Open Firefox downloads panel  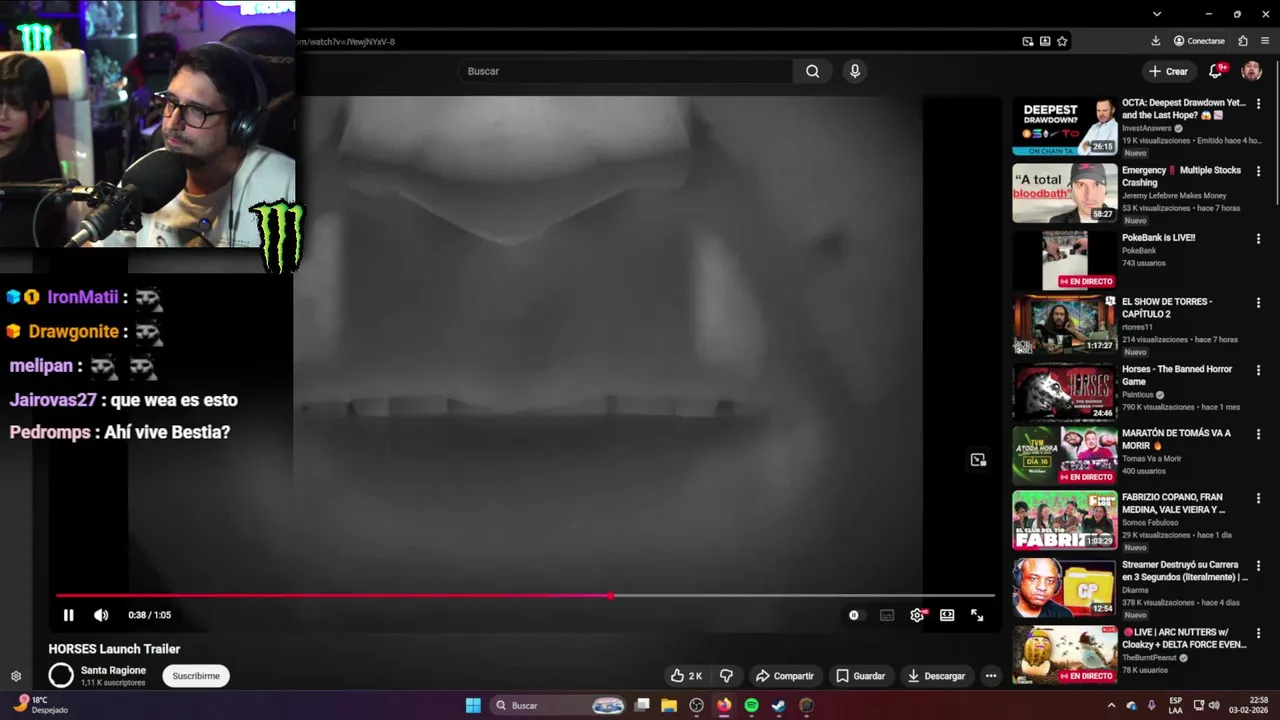pyautogui.click(x=1156, y=41)
